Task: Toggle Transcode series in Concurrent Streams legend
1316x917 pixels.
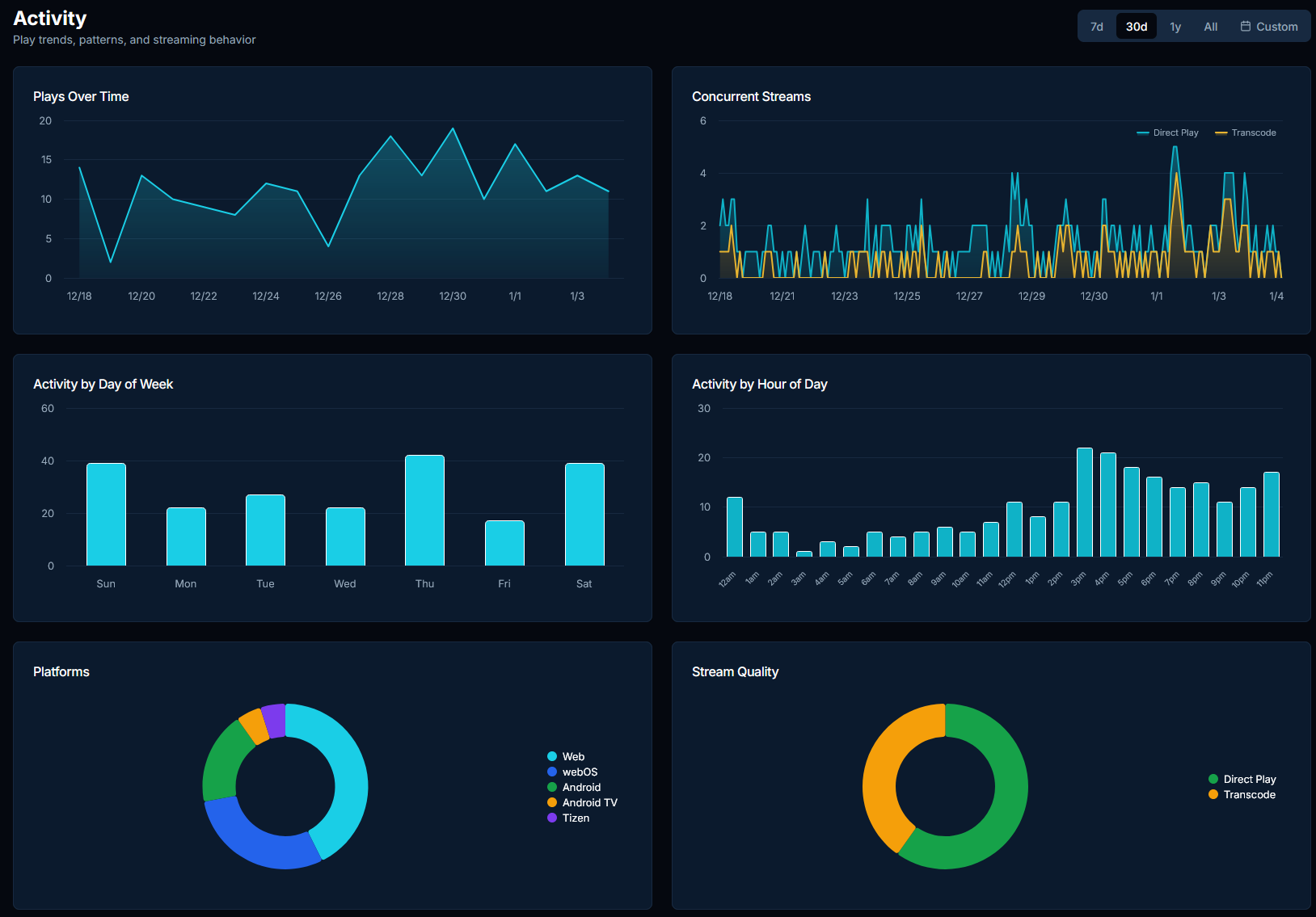Action: (1246, 133)
